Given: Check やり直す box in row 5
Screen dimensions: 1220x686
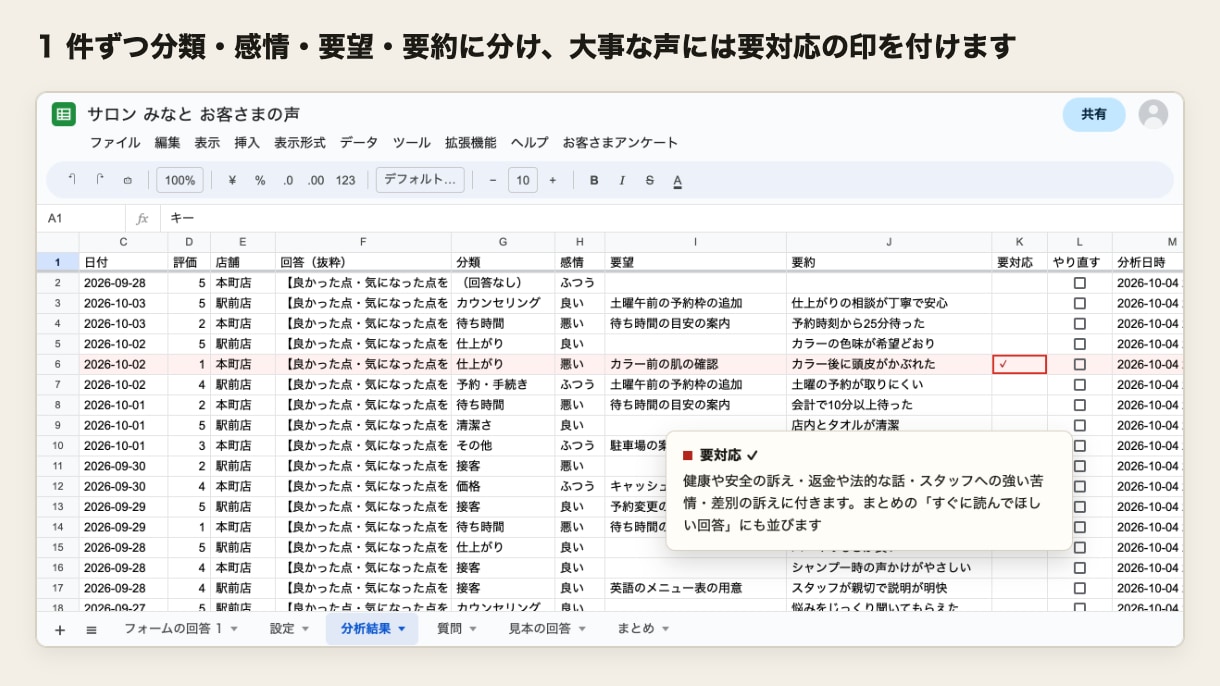Looking at the screenshot, I should pos(1079,344).
